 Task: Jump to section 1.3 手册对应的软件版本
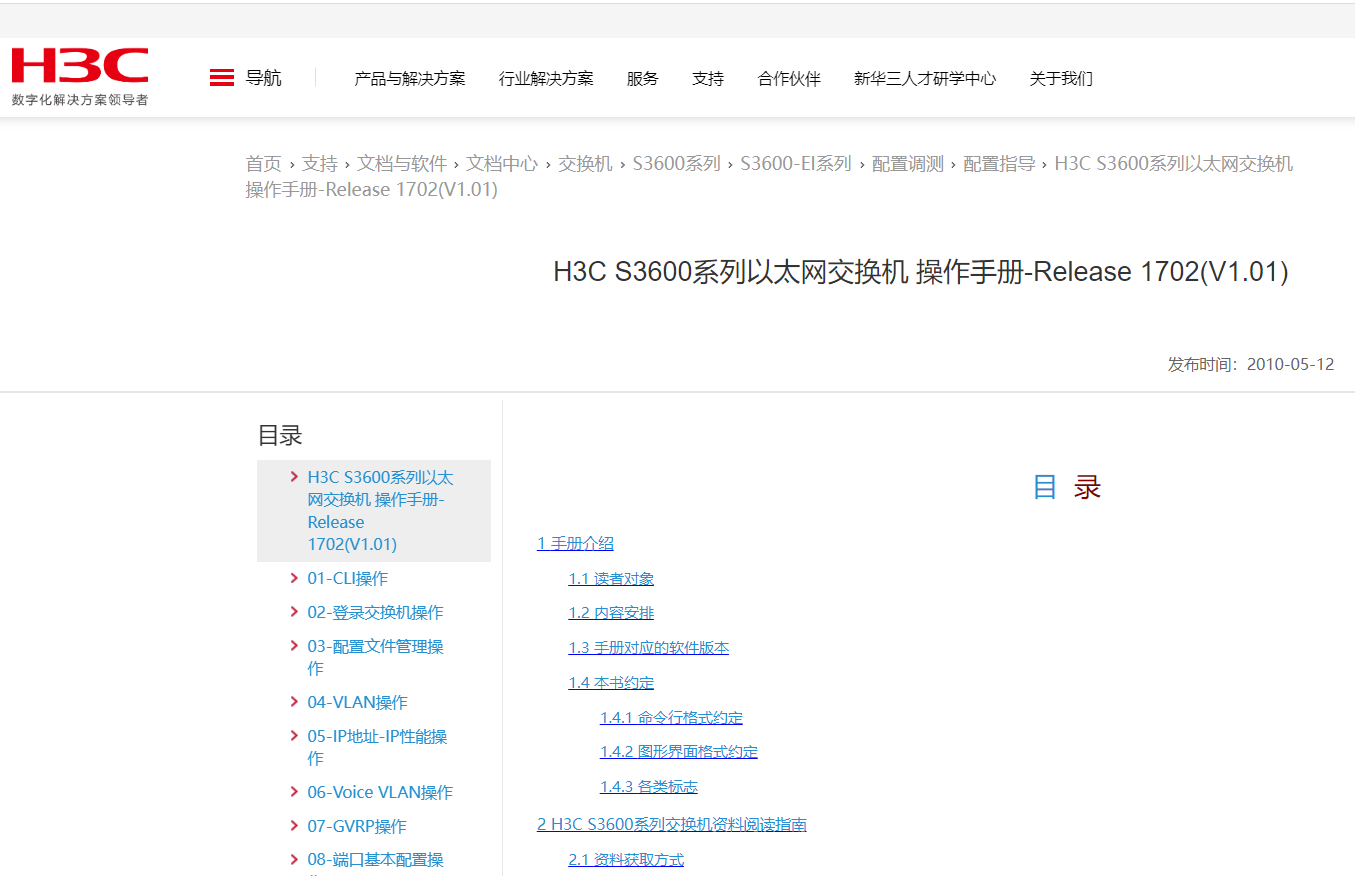648,648
